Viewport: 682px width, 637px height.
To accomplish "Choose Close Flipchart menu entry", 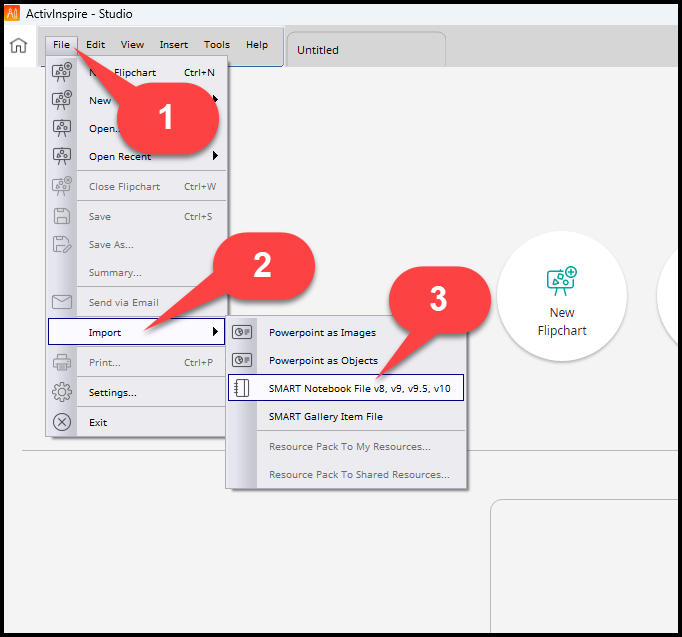I will [x=137, y=187].
